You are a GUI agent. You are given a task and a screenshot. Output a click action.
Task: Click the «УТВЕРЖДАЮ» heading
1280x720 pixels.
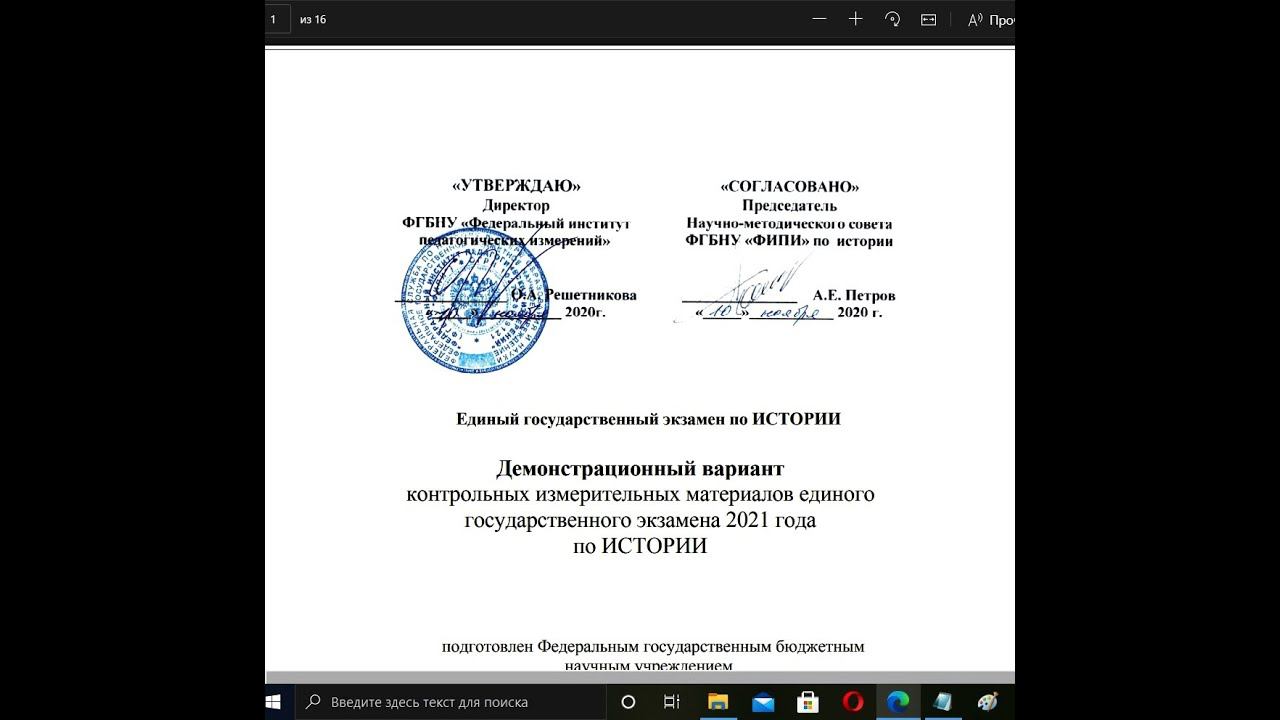pos(516,186)
